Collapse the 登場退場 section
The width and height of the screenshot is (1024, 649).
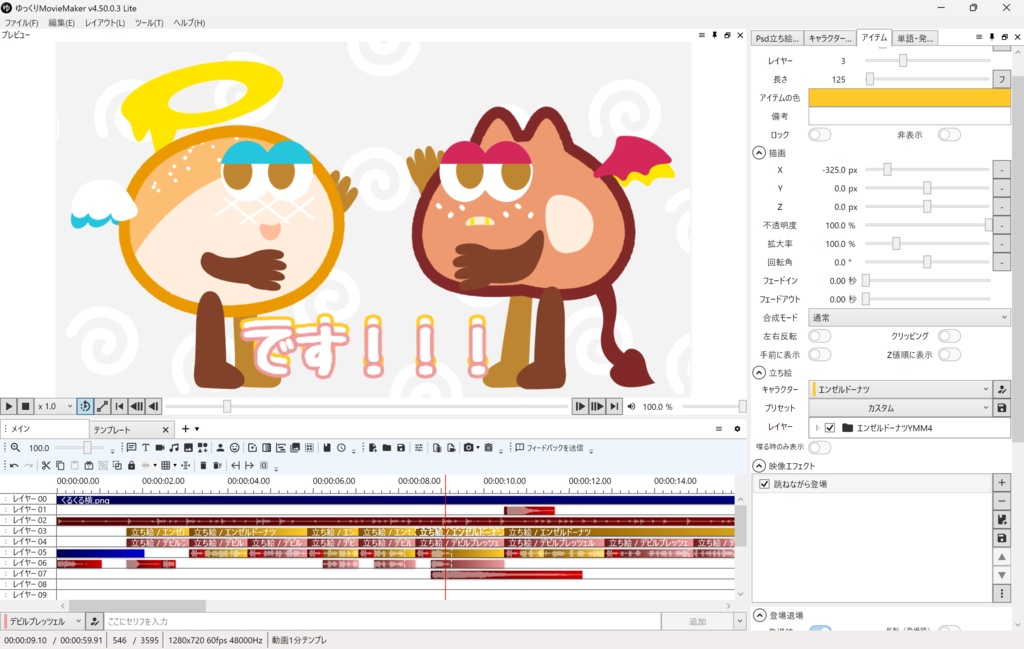point(759,615)
